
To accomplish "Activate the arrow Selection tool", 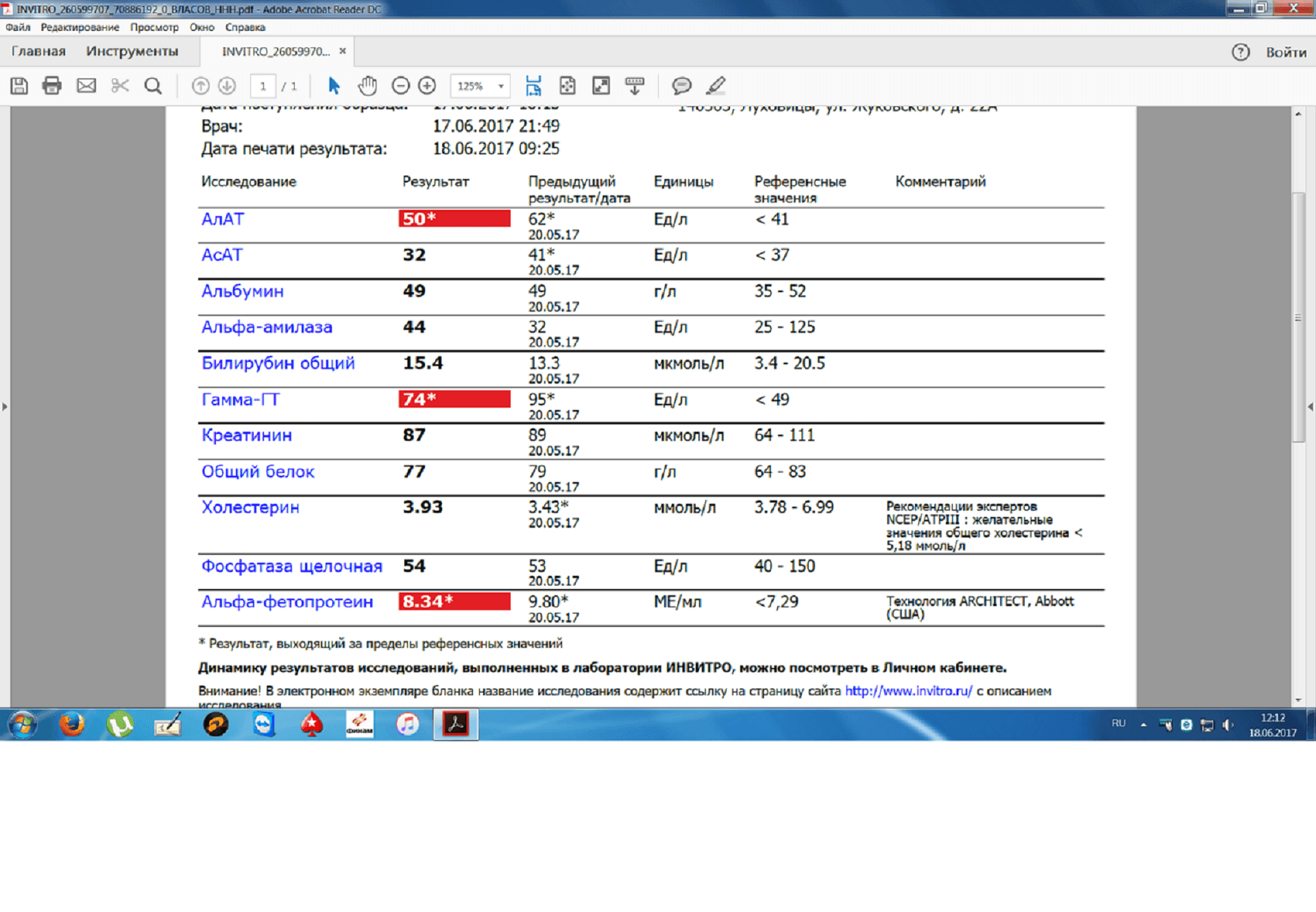I will [x=334, y=86].
